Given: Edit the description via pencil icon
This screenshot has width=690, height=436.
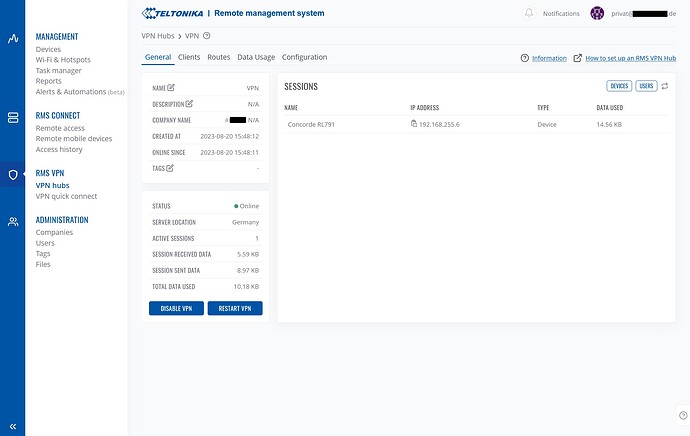Looking at the screenshot, I should 189,104.
